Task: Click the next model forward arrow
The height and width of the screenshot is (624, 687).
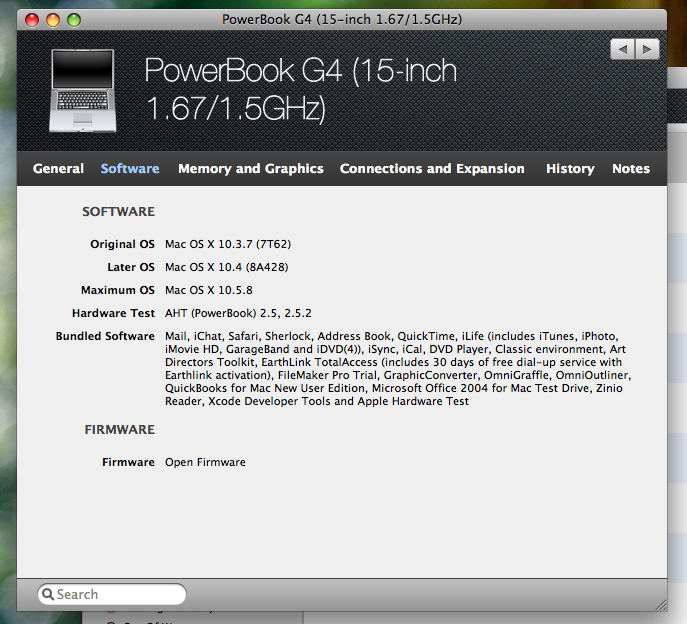Action: (x=647, y=49)
